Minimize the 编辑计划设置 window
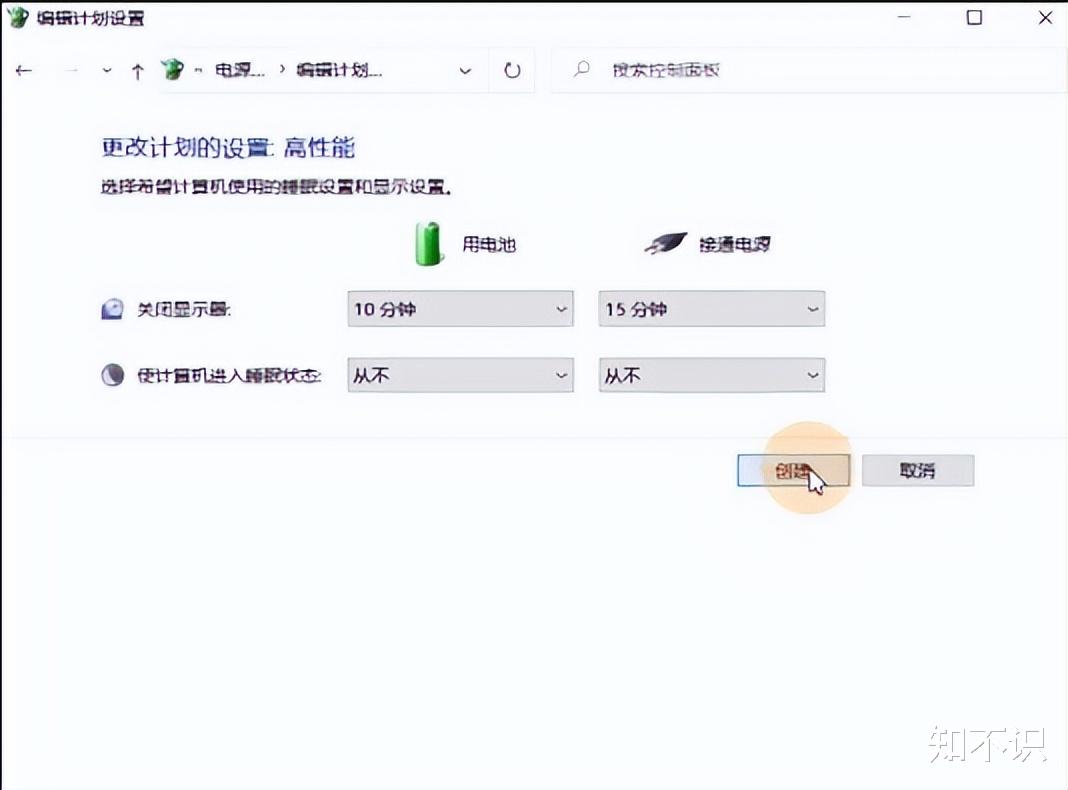This screenshot has height=790, width=1068. pos(905,17)
